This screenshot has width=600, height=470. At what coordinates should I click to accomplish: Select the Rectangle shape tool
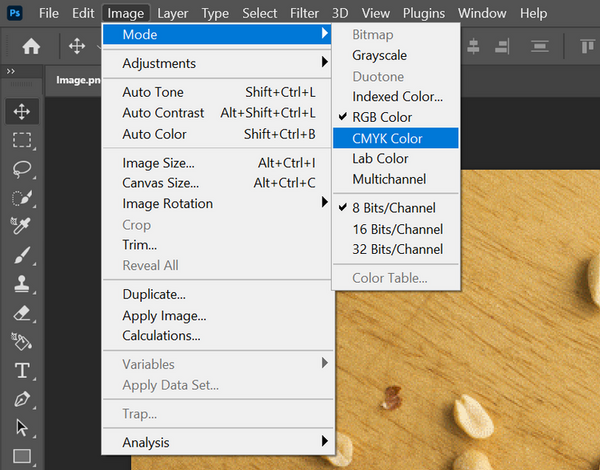pyautogui.click(x=22, y=456)
